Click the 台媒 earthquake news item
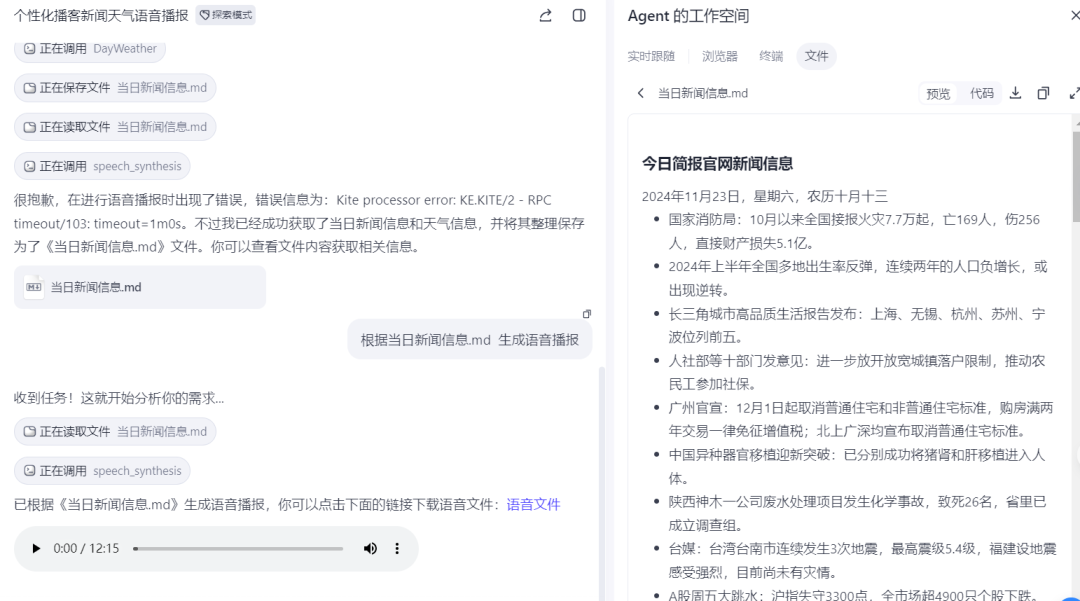This screenshot has width=1080, height=601. click(862, 560)
